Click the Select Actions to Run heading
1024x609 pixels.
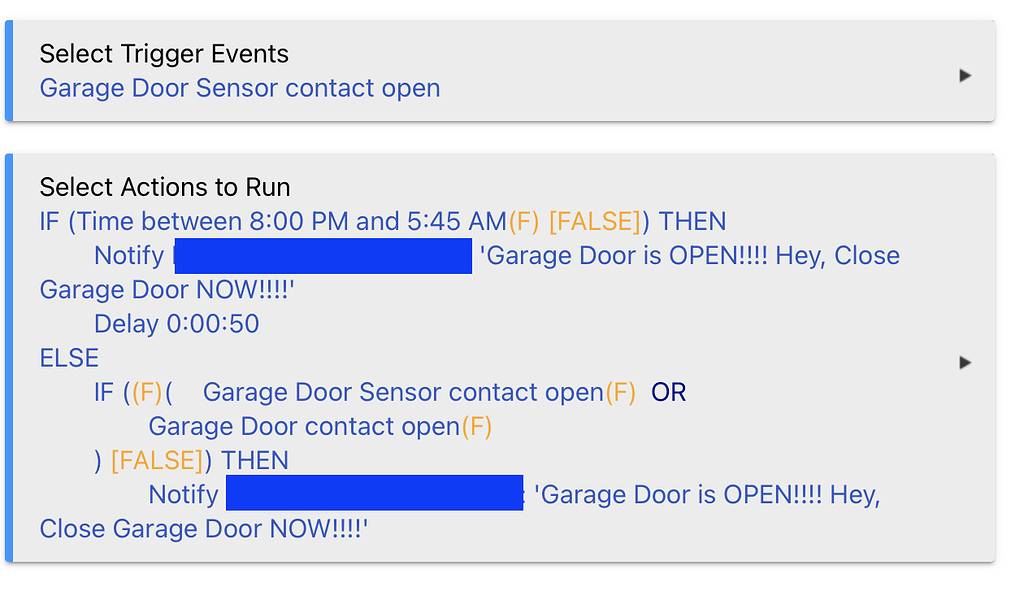pos(165,187)
